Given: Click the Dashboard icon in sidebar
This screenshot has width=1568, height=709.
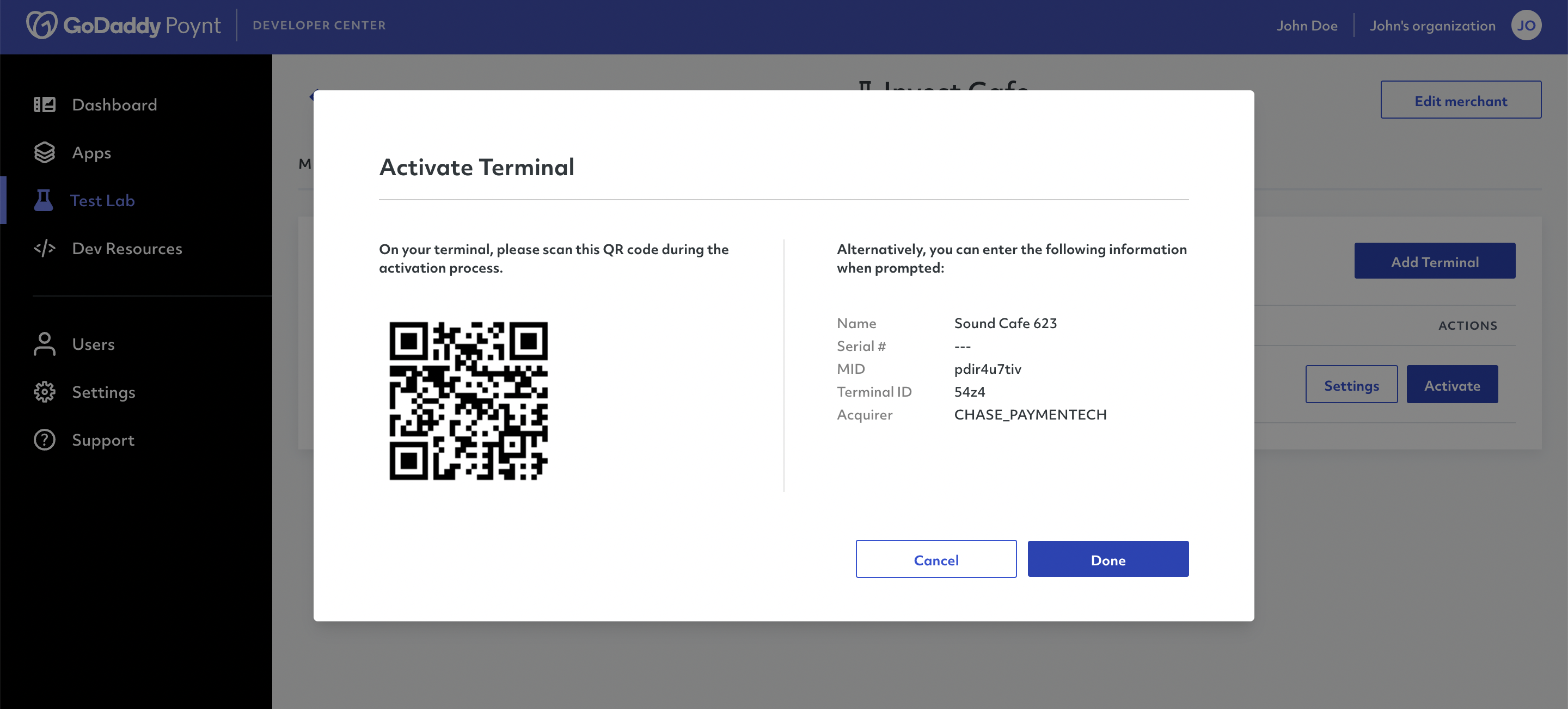Looking at the screenshot, I should click(44, 104).
